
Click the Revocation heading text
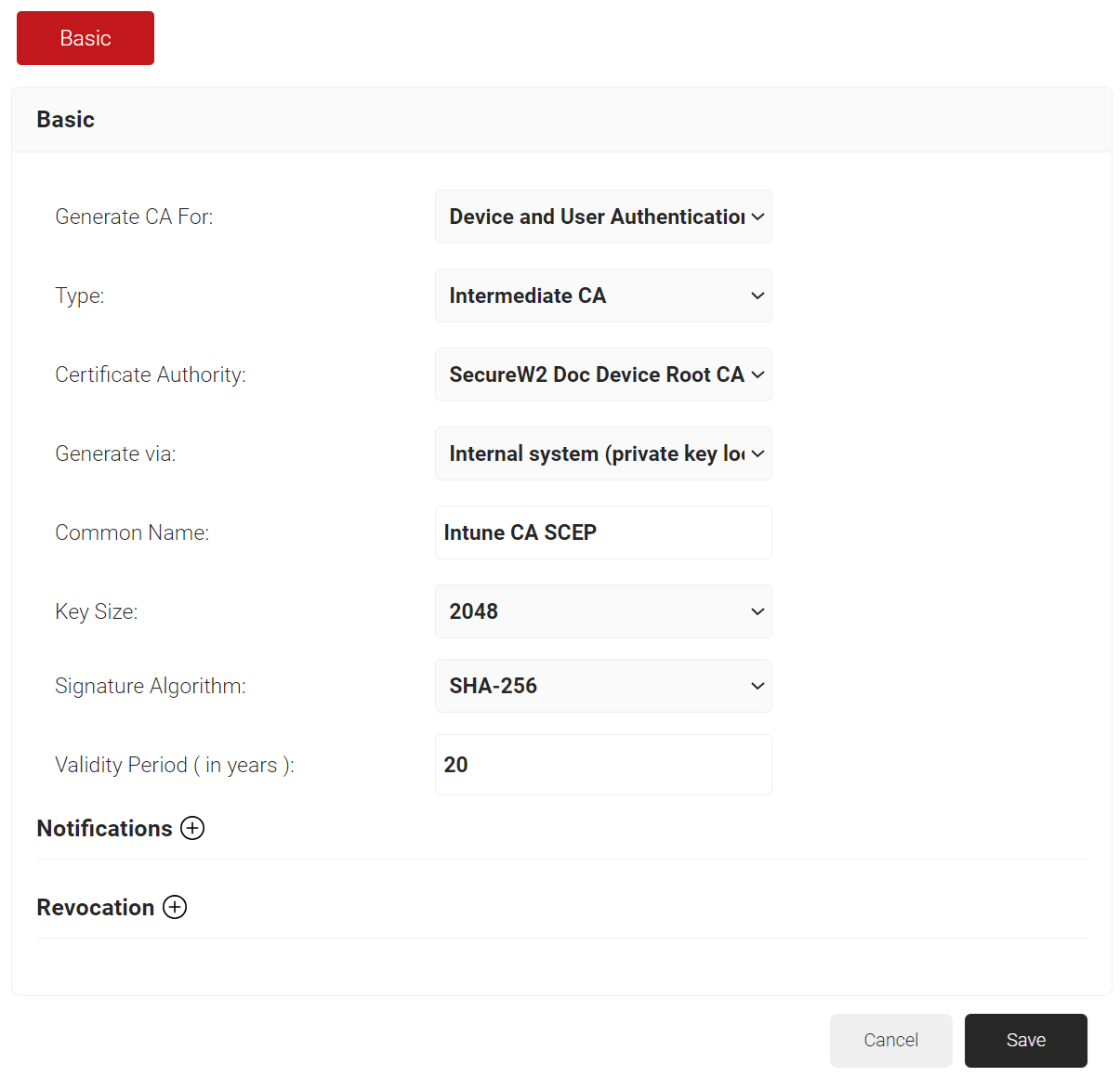[x=96, y=907]
